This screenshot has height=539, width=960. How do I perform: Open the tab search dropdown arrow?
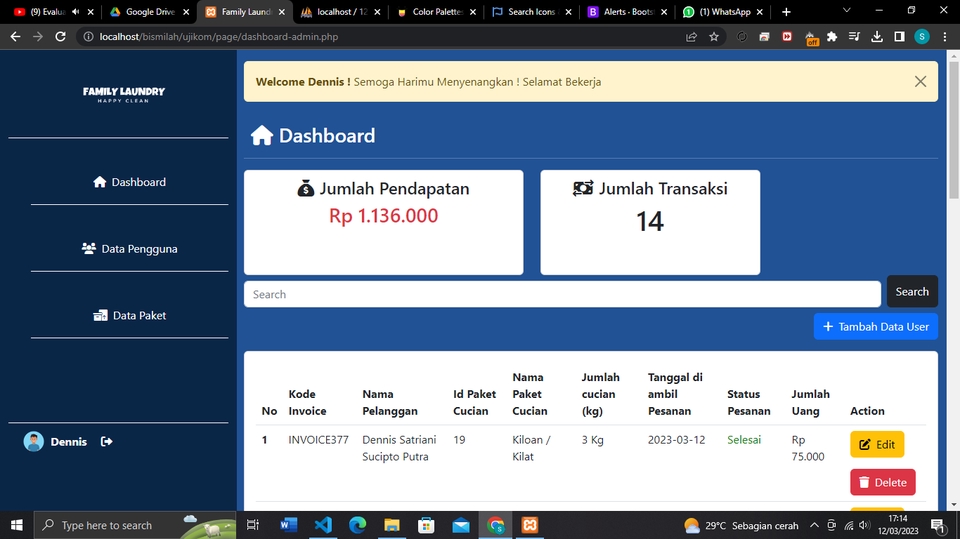click(847, 10)
